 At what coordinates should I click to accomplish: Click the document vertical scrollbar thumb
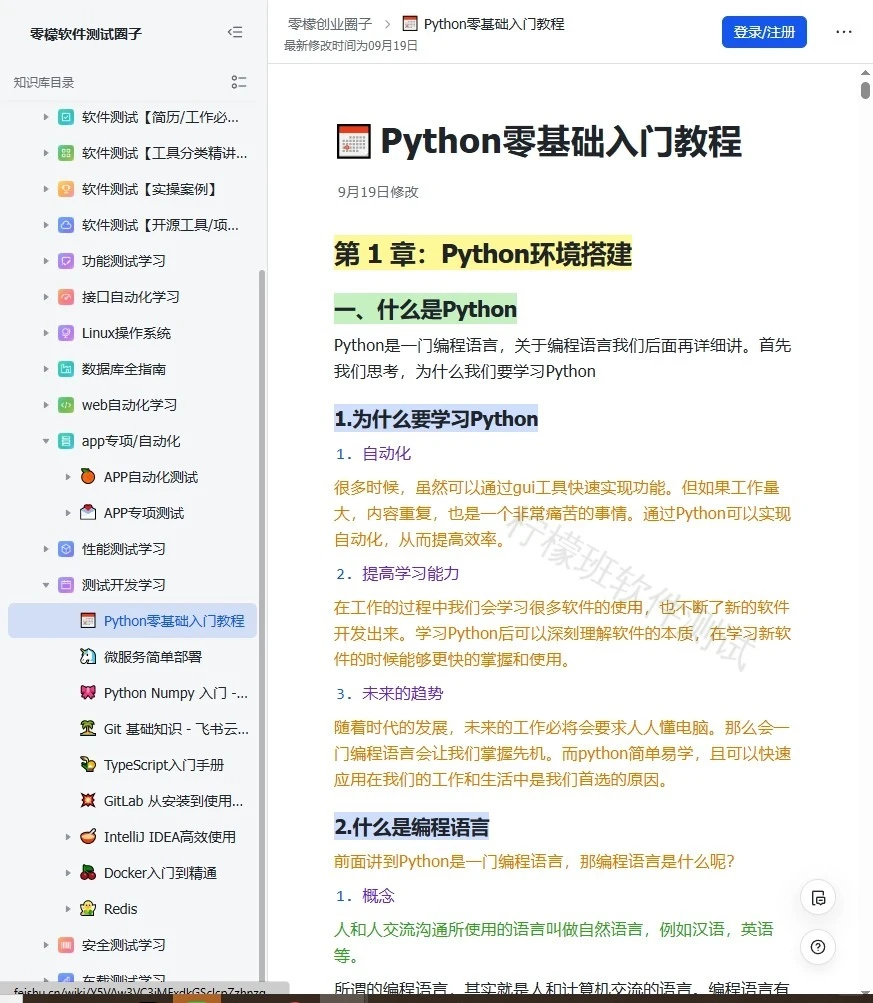[x=865, y=90]
